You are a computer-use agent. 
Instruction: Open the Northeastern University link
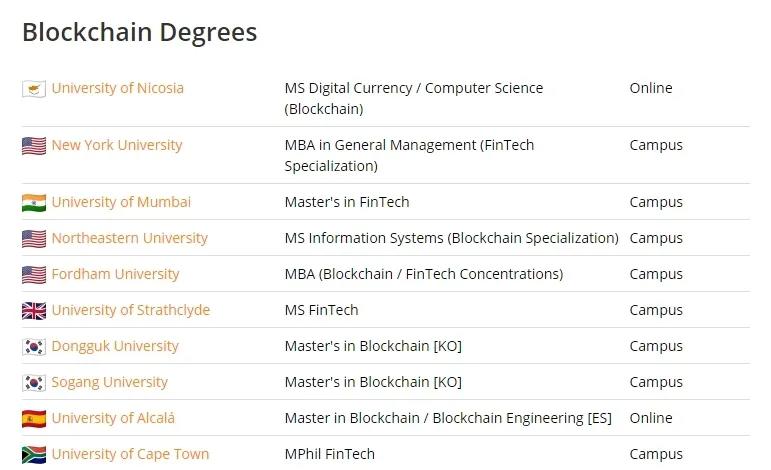click(130, 238)
